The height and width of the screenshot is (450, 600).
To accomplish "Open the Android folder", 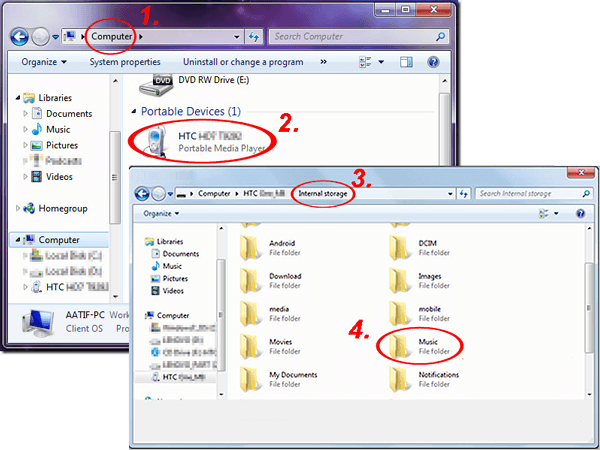I will tap(270, 247).
